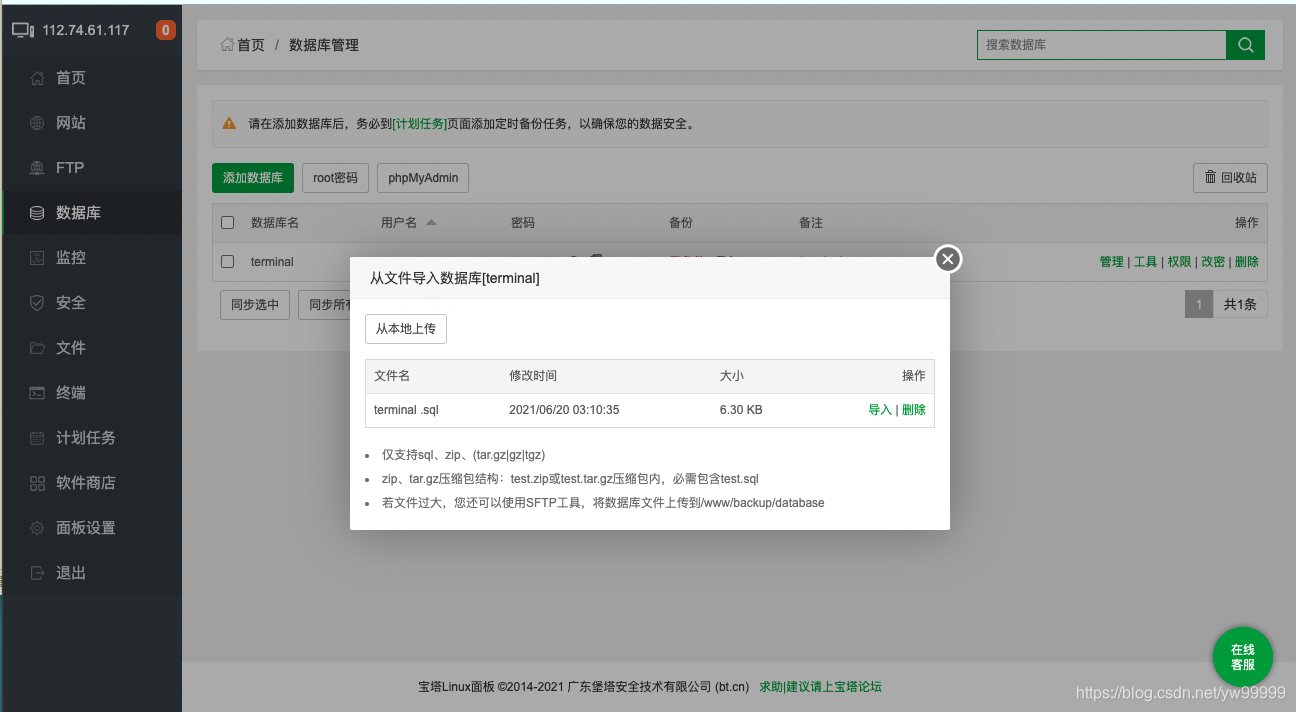The height and width of the screenshot is (712, 1296).
Task: Click the home icon in the breadcrumb
Action: [x=227, y=45]
